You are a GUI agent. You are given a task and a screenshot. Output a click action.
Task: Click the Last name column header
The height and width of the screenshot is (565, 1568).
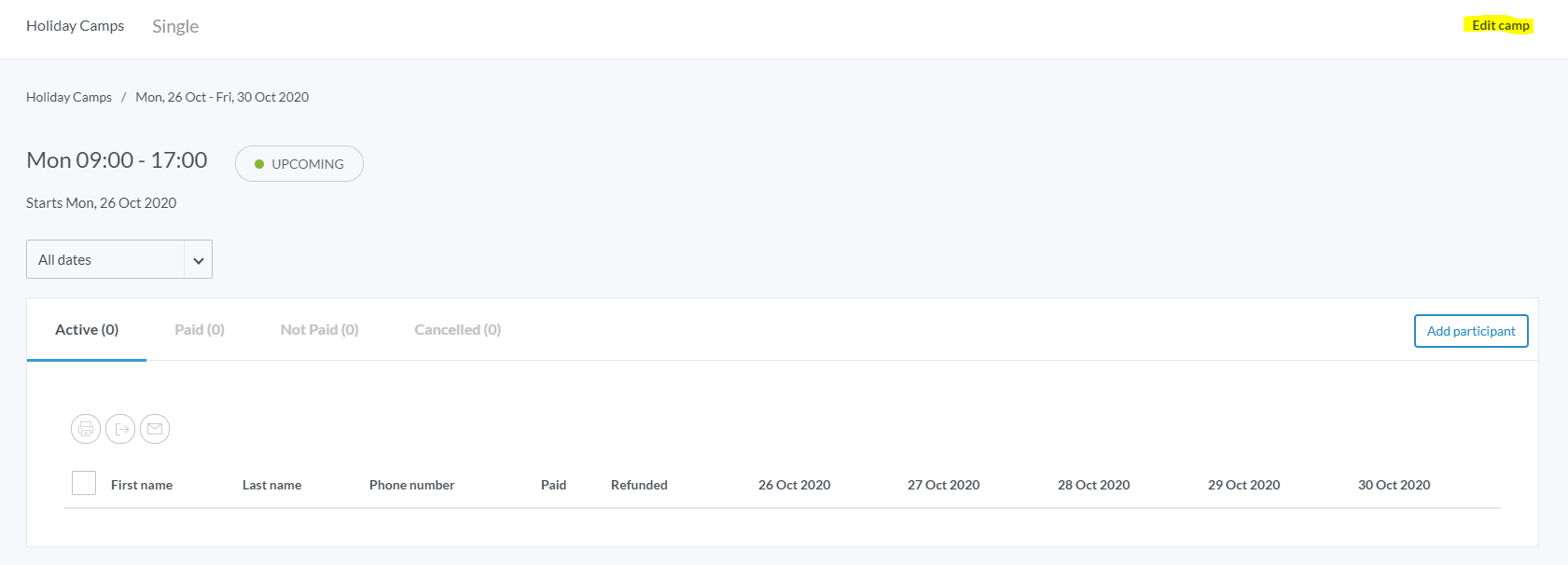pos(271,485)
